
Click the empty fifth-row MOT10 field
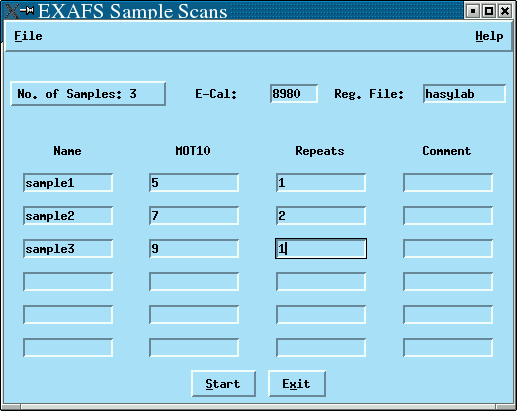pos(194,315)
